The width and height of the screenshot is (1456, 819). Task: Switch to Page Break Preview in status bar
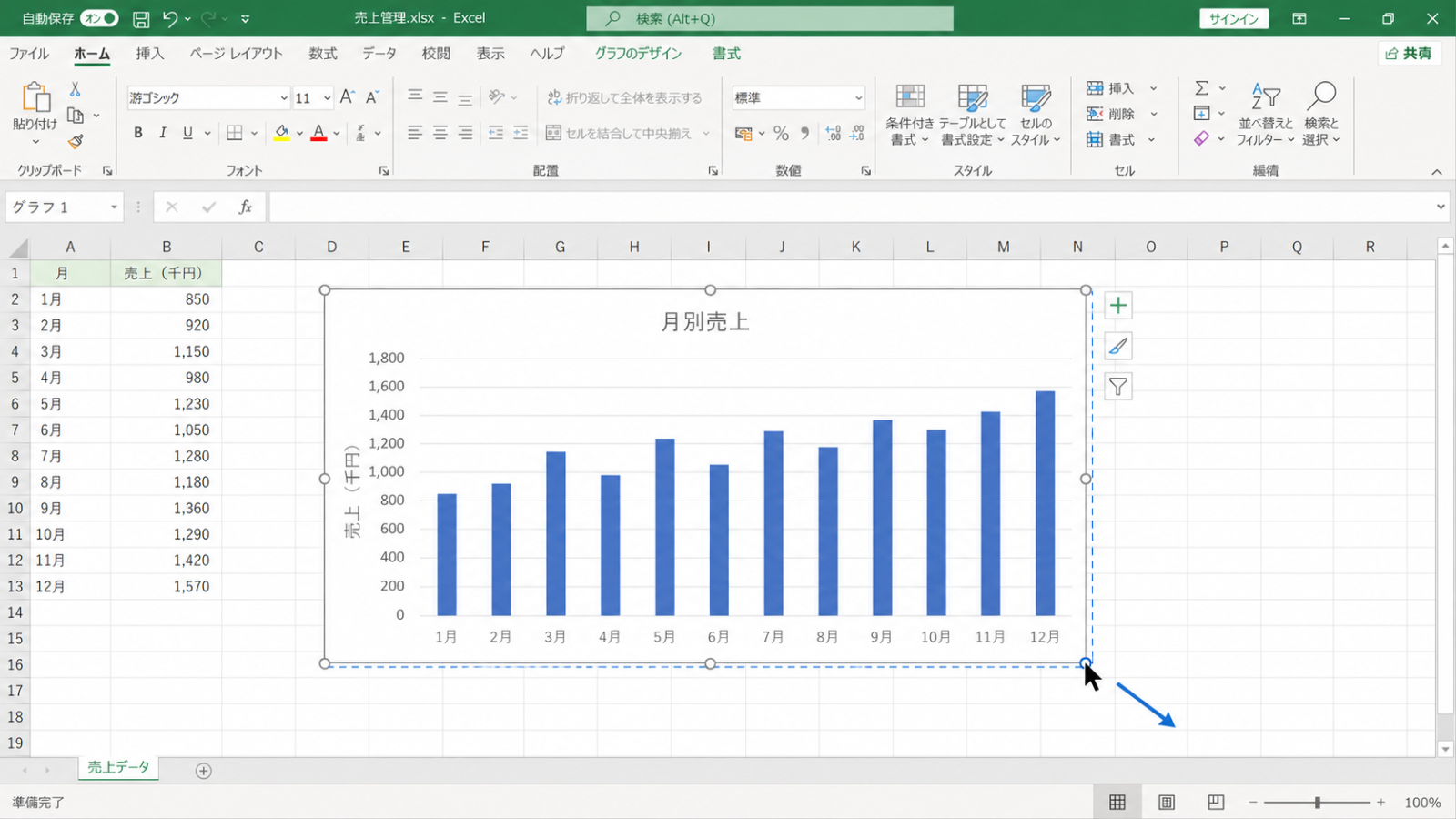1216,802
